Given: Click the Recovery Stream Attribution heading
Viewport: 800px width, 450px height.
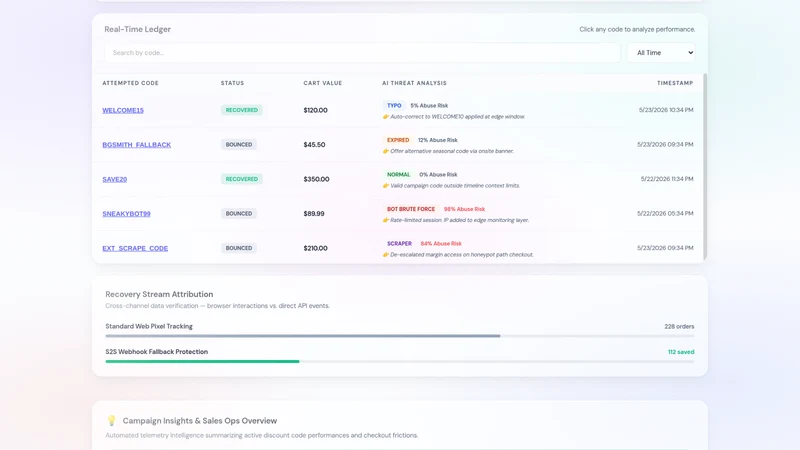Looking at the screenshot, I should (159, 294).
